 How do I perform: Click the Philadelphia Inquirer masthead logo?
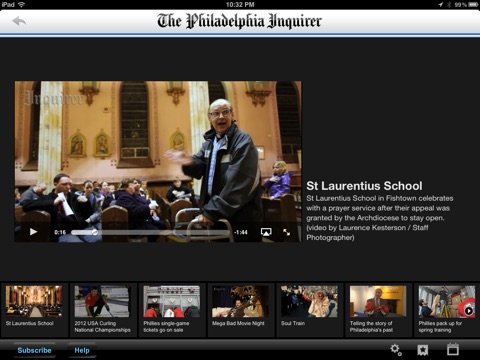click(239, 21)
